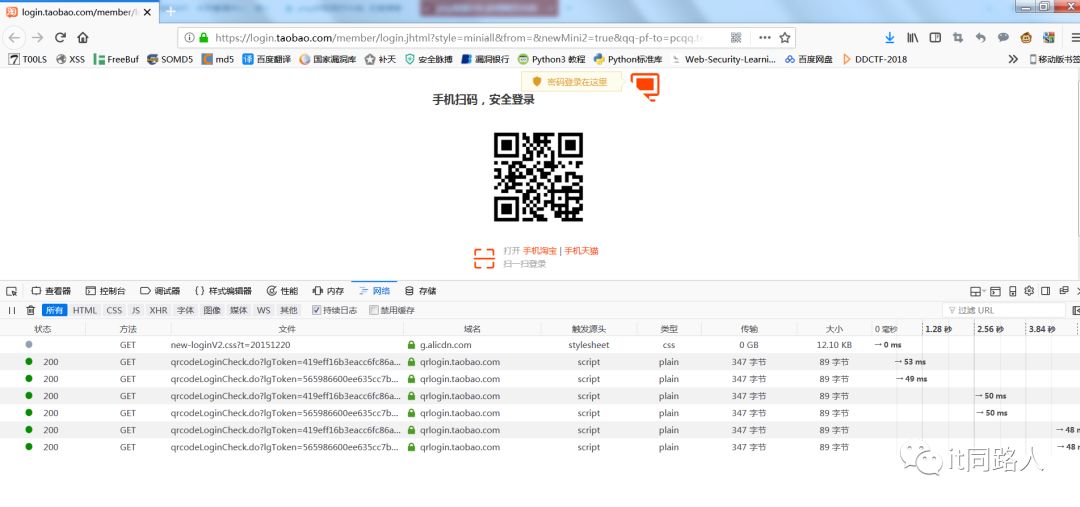
Task: Open the 内存 devtools tab
Action: pos(328,291)
